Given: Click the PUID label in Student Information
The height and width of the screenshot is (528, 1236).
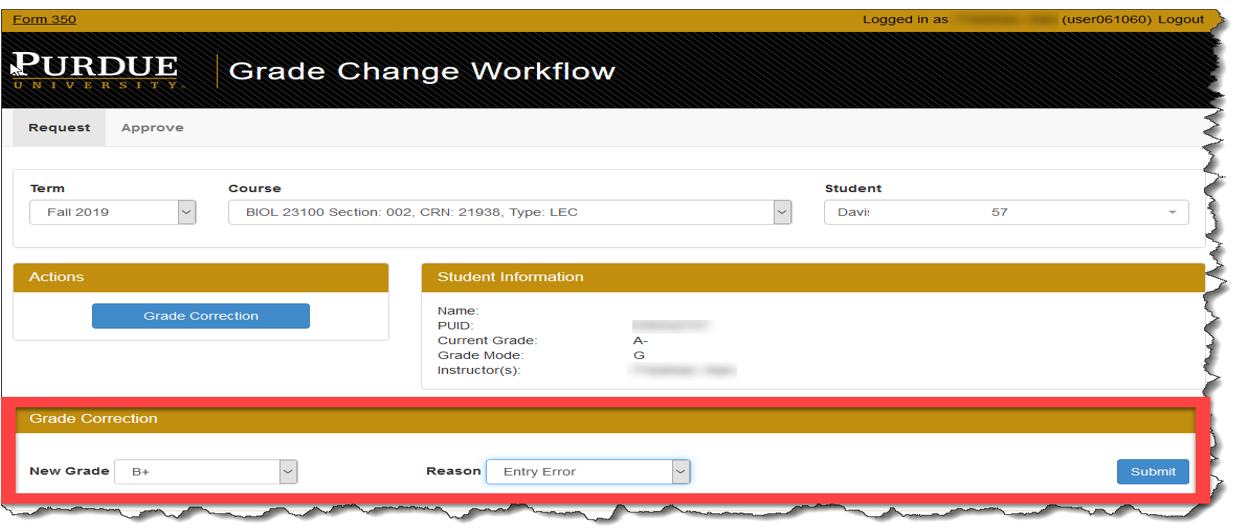Looking at the screenshot, I should click(455, 325).
